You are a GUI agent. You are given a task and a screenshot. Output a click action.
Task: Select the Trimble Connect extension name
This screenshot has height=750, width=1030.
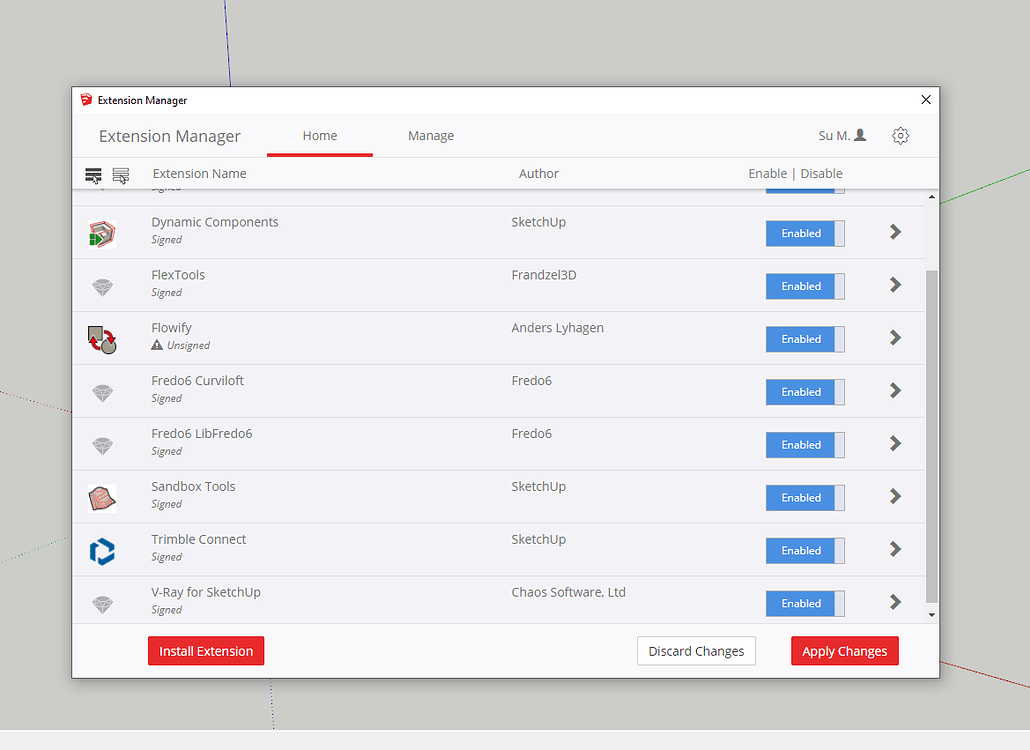point(198,539)
